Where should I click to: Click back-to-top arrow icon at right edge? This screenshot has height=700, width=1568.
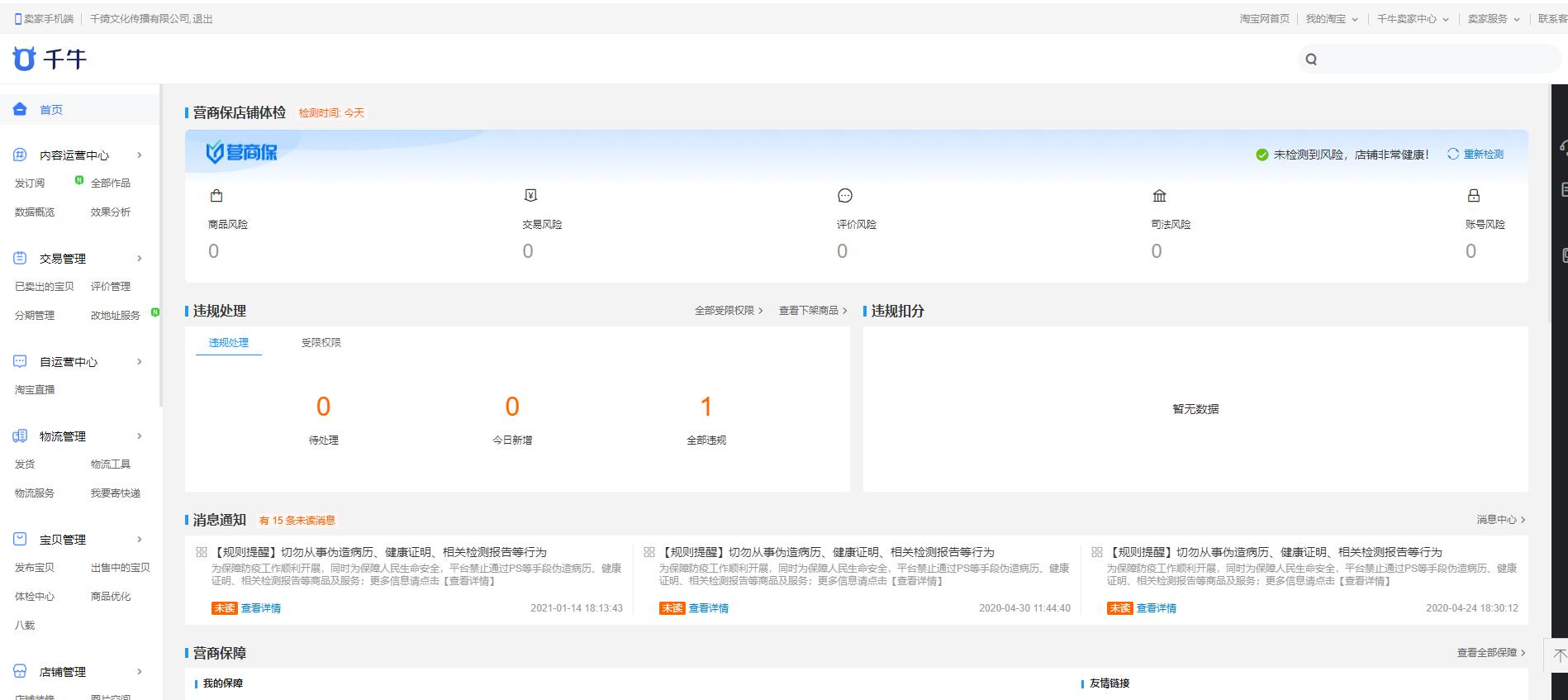coord(1558,655)
